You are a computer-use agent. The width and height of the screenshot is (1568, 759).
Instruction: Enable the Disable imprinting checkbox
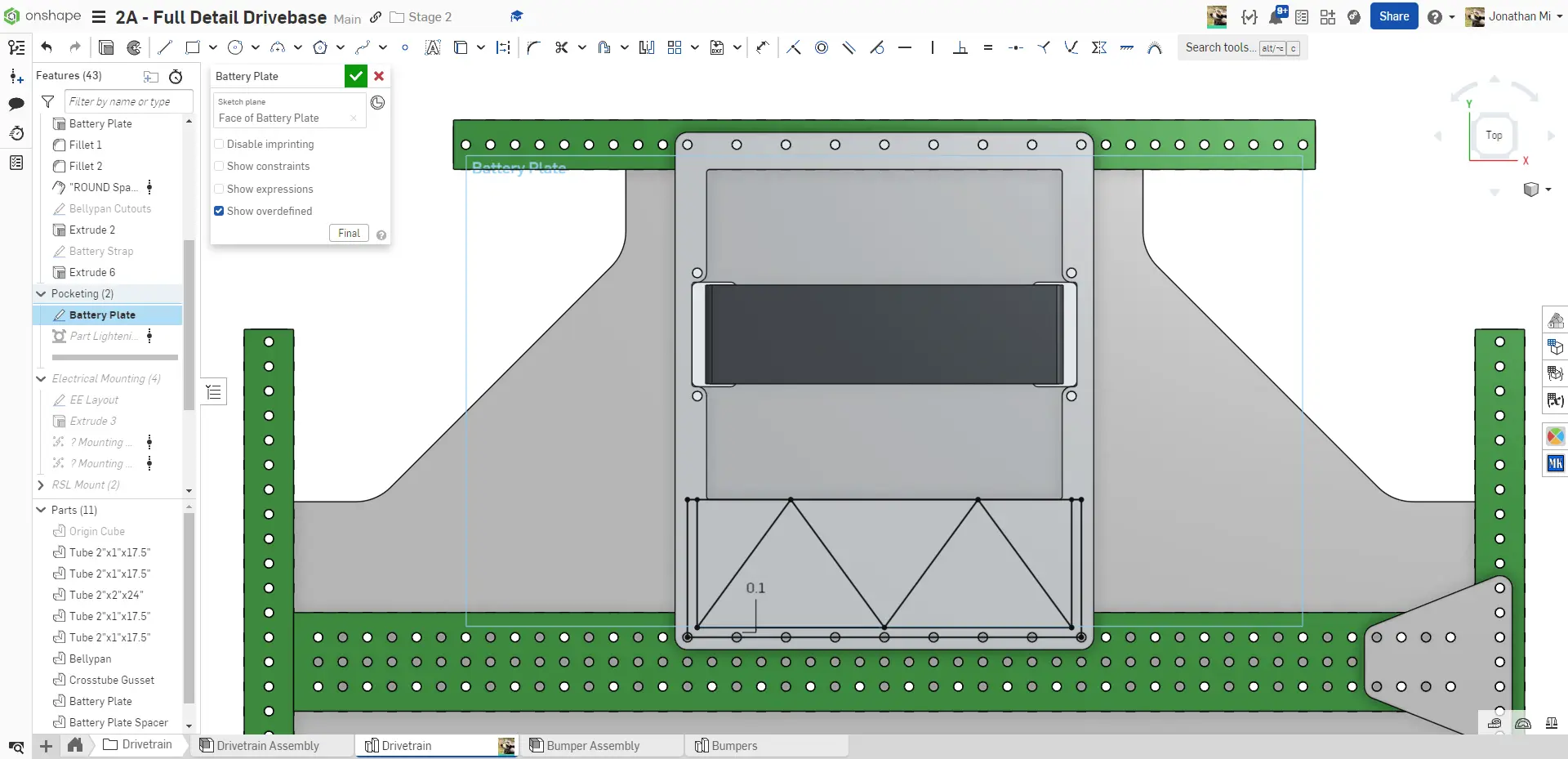click(219, 144)
